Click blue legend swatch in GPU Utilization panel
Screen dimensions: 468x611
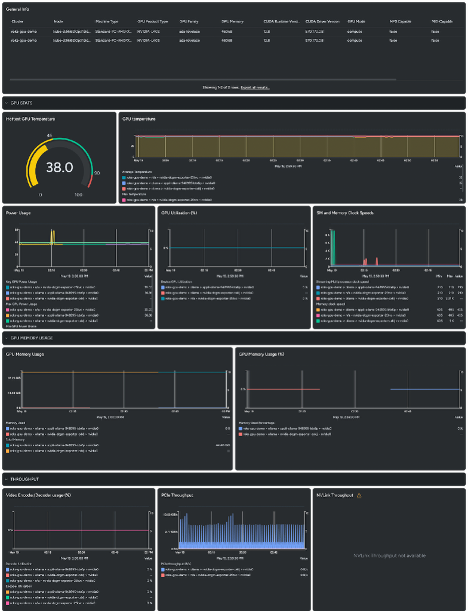click(163, 287)
